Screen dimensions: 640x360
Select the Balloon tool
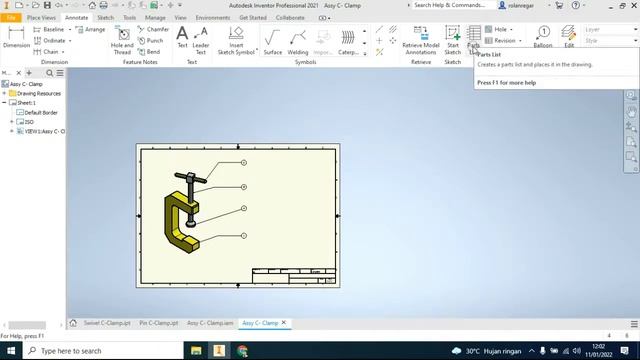pyautogui.click(x=543, y=37)
